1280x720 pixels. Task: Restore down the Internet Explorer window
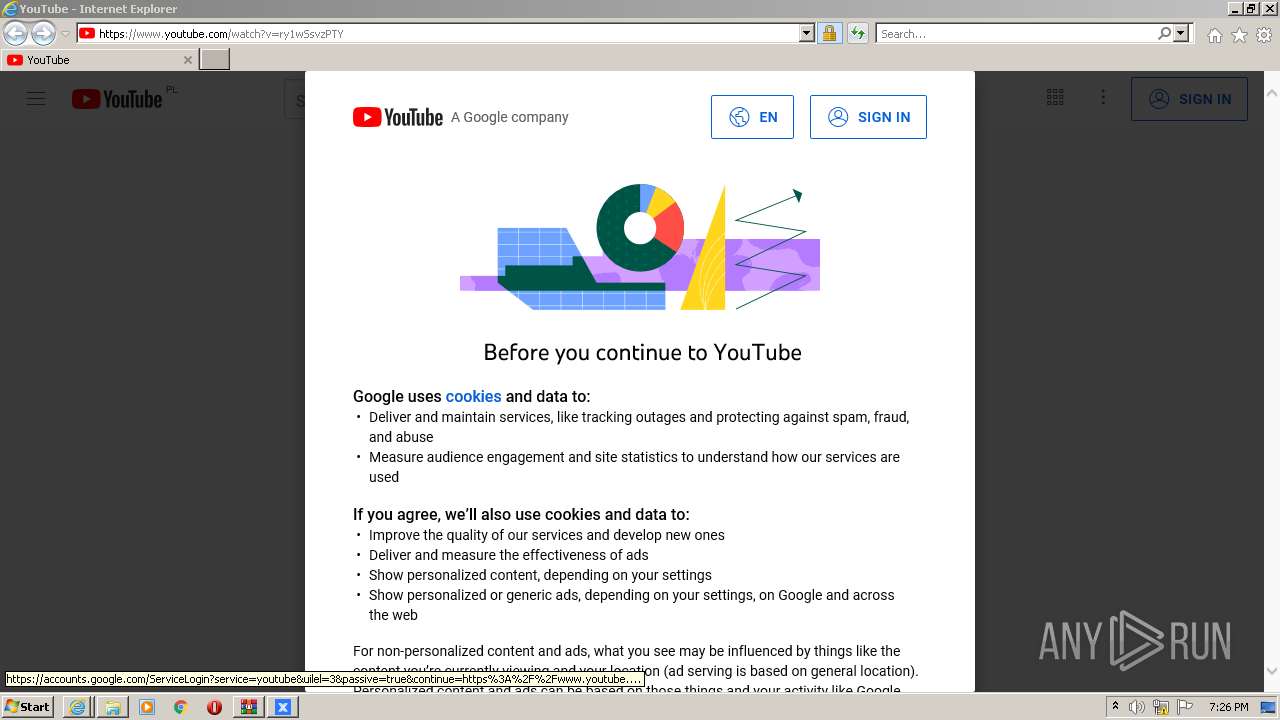coord(1251,8)
